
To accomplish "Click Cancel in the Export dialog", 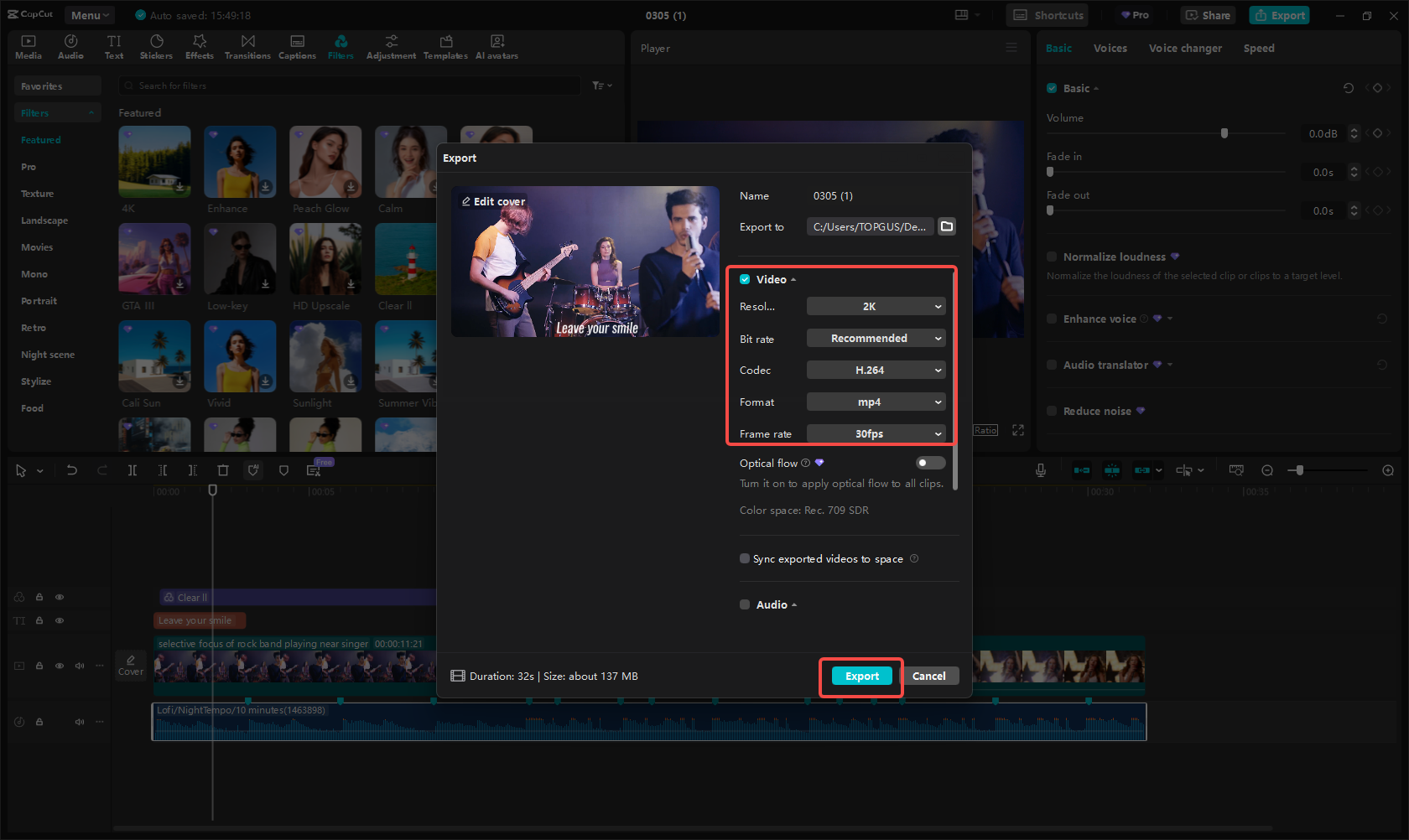I will point(928,677).
